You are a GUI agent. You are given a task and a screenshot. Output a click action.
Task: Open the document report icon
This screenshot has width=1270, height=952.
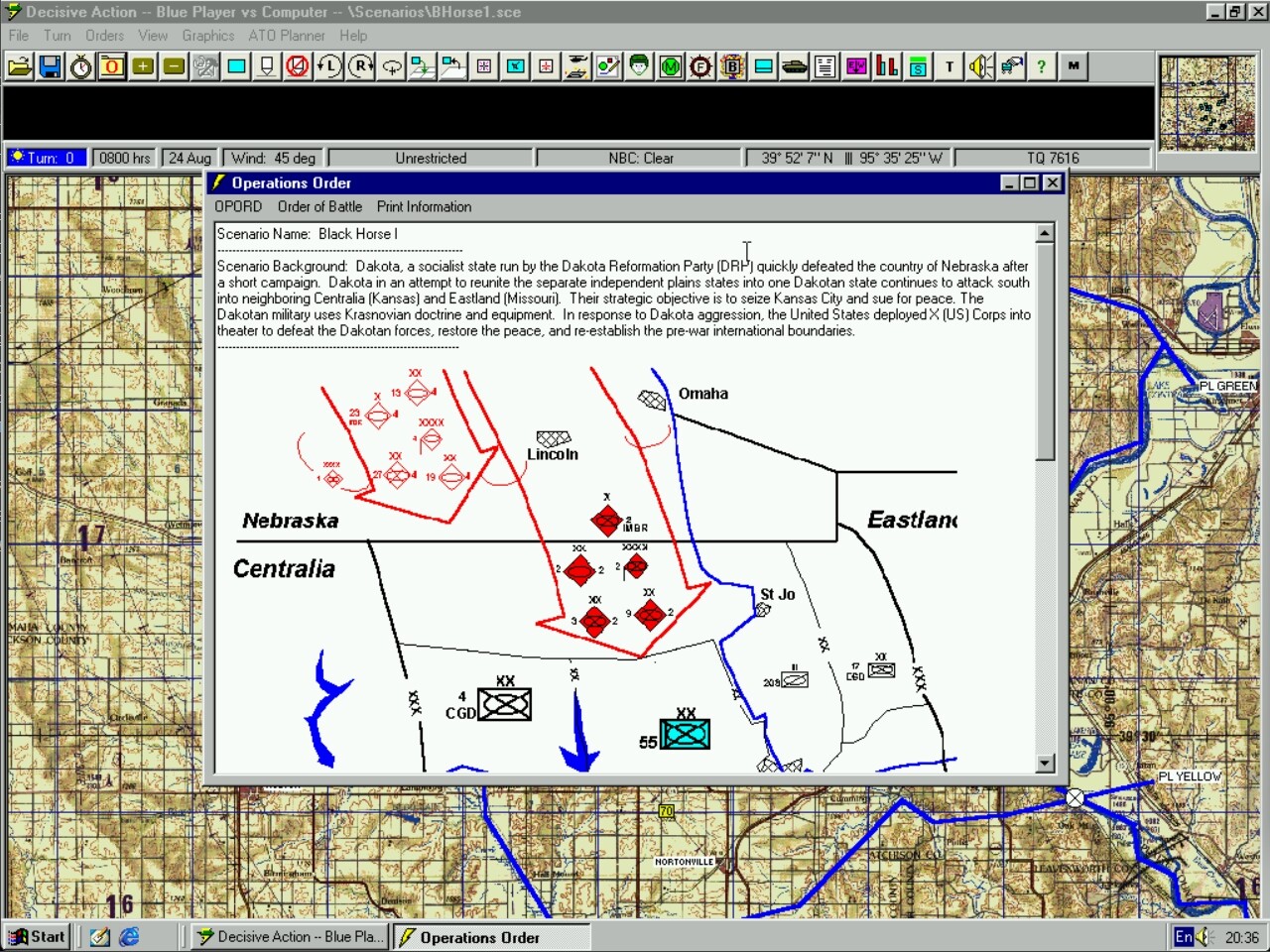coord(825,66)
